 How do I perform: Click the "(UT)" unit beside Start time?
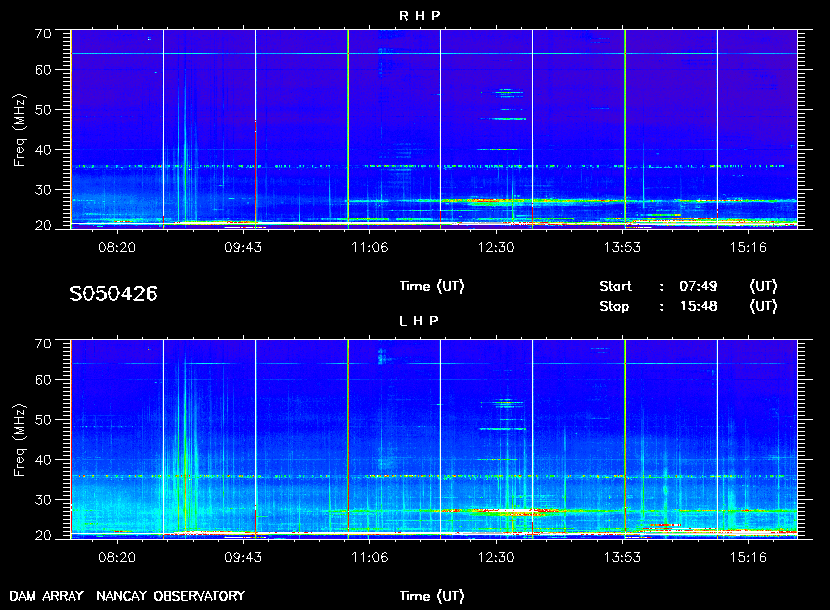click(763, 286)
